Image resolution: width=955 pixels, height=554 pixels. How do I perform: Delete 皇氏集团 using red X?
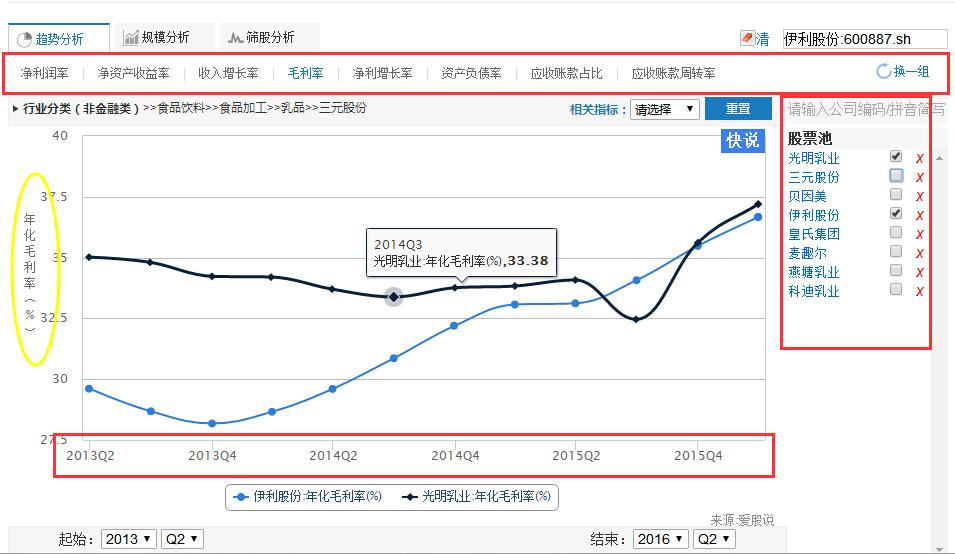[920, 234]
